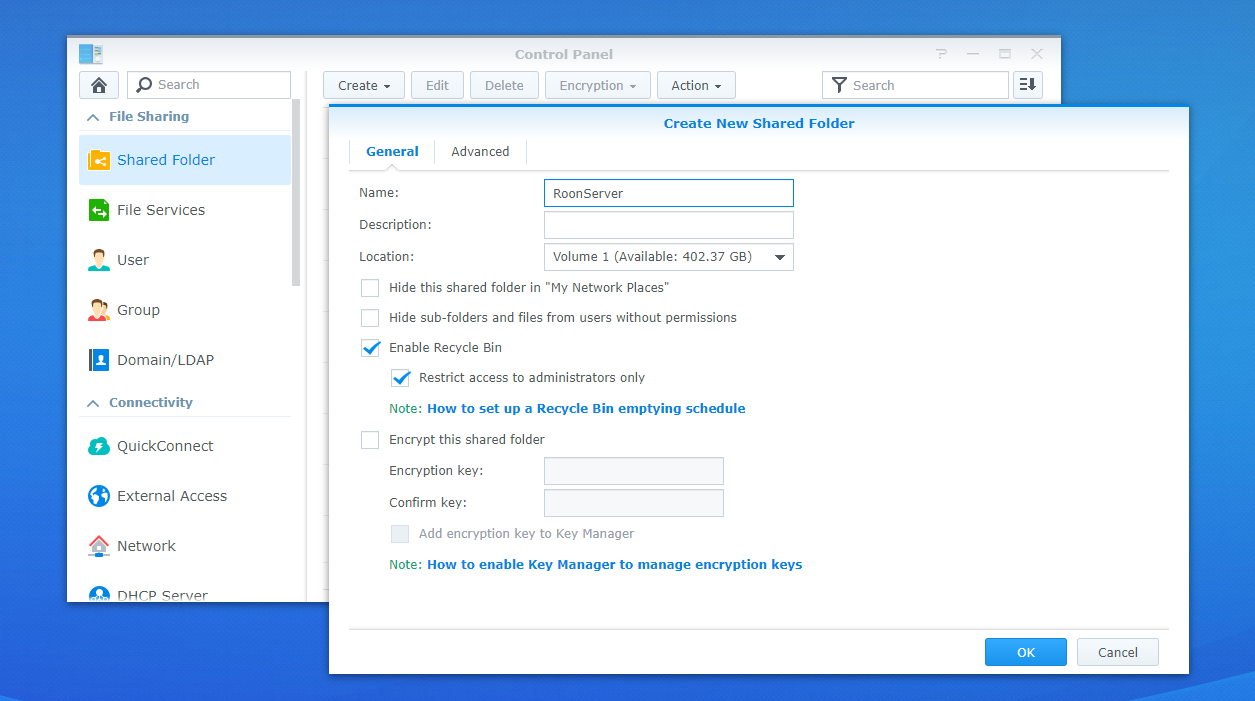Open QuickConnect cloud icon
Image resolution: width=1255 pixels, height=701 pixels.
99,446
